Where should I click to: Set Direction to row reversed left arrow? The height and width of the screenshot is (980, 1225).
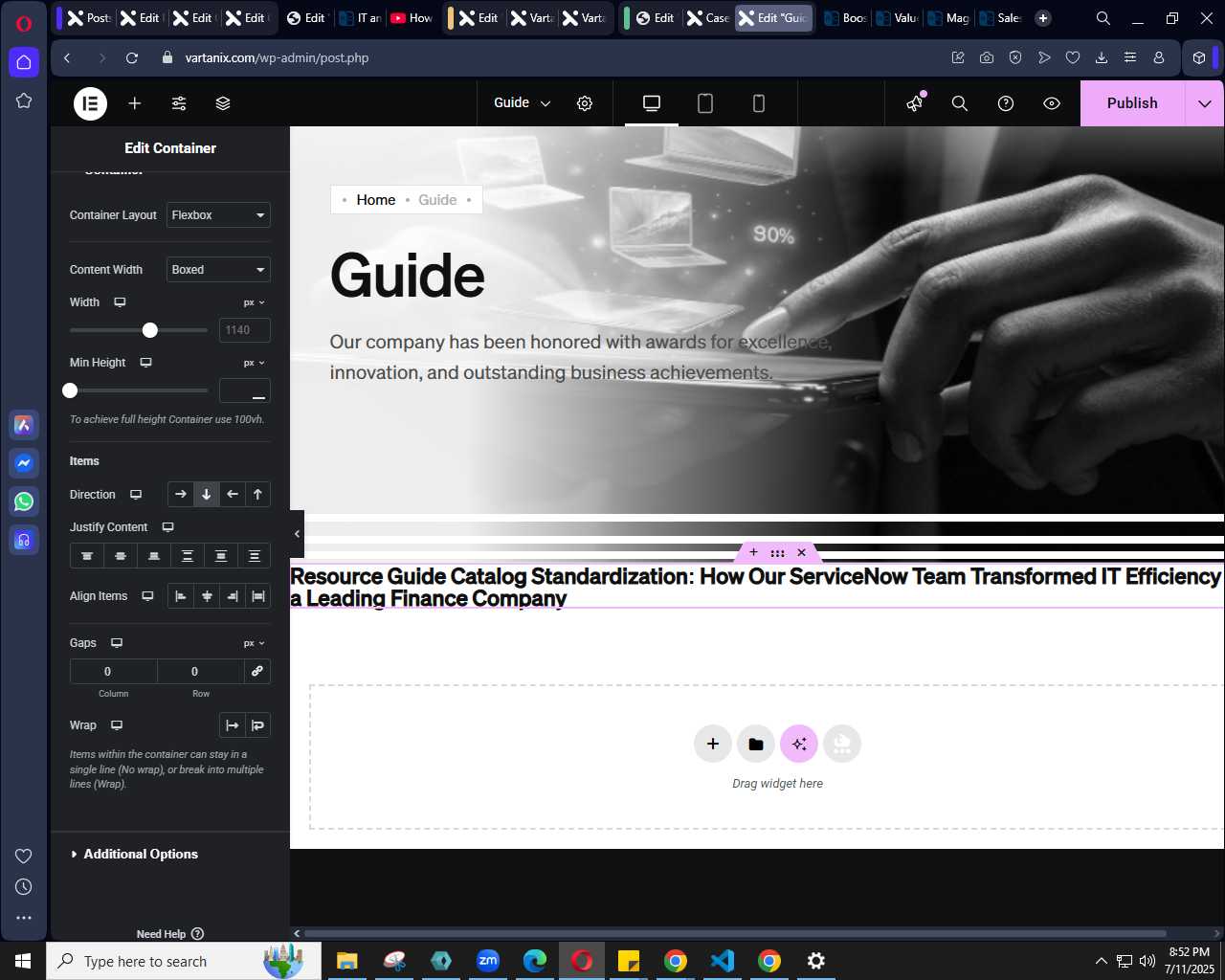[x=232, y=495]
